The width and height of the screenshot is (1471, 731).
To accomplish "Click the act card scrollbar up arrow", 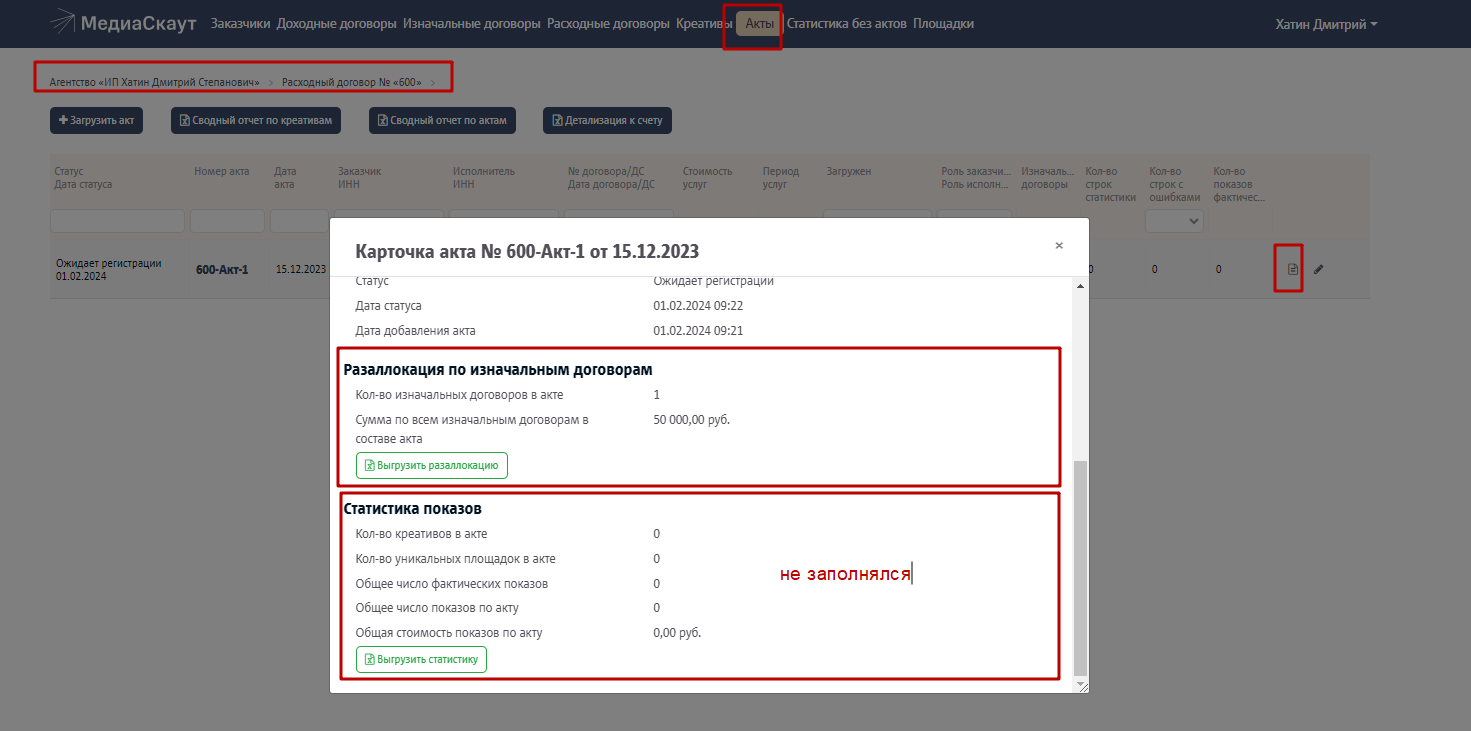I will [x=1080, y=286].
